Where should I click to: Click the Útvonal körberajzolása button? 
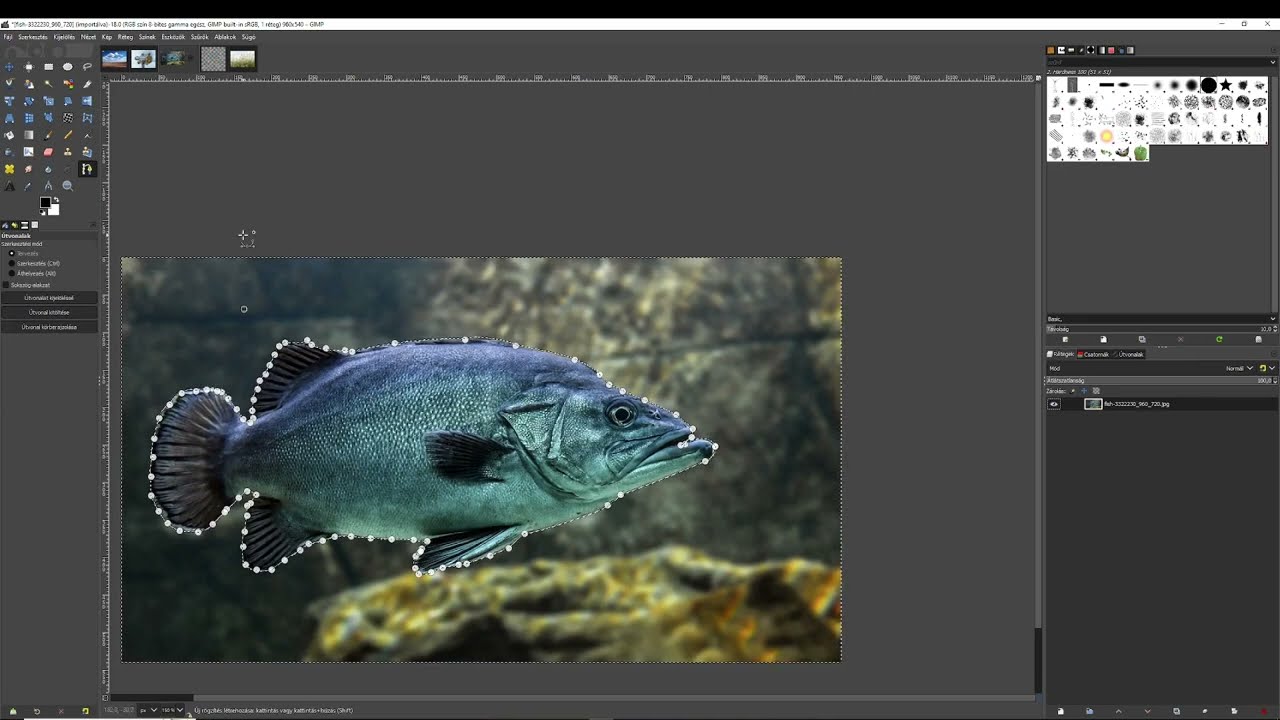pyautogui.click(x=49, y=327)
